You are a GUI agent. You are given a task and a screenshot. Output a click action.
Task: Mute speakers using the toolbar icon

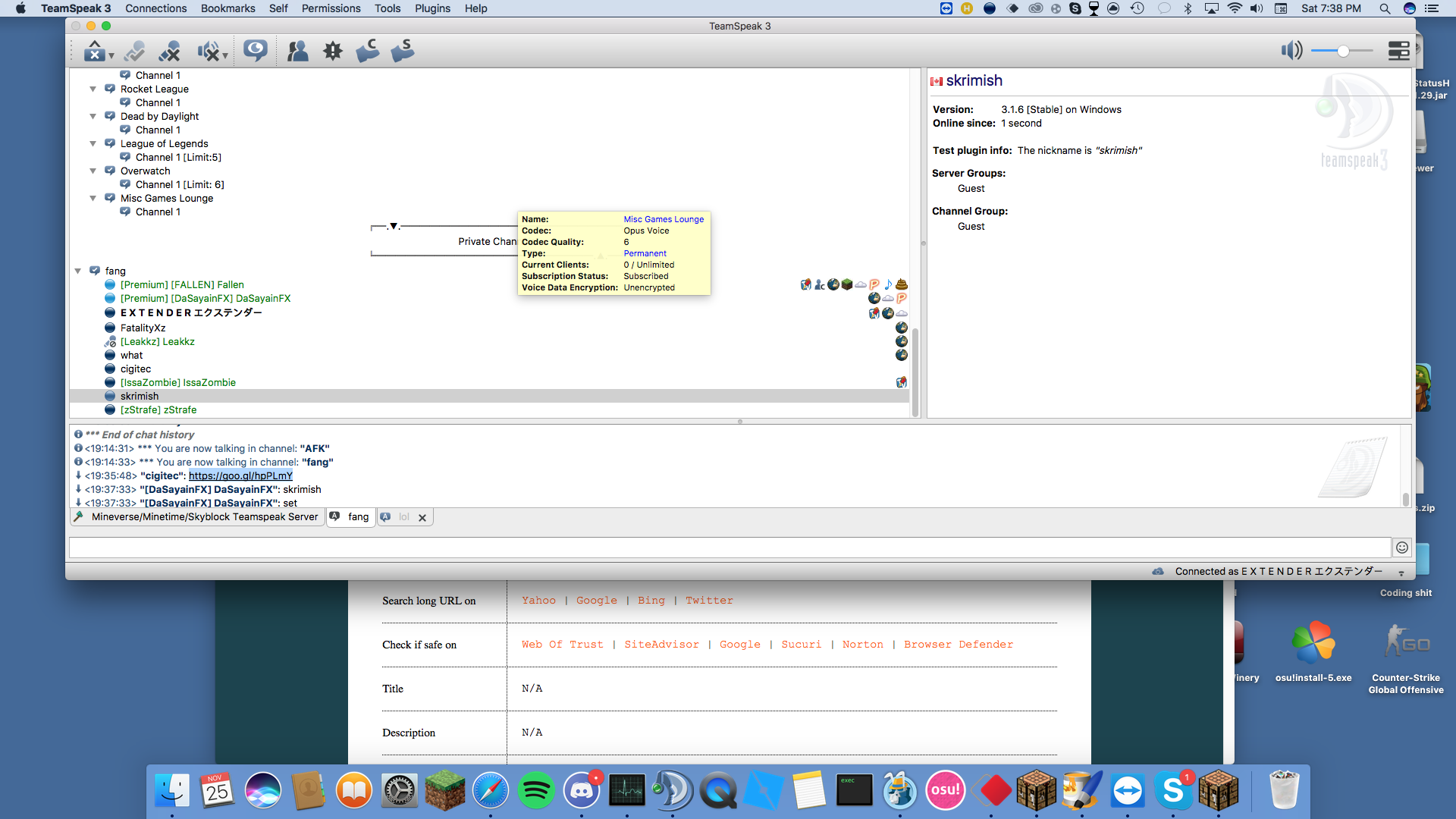click(x=209, y=51)
